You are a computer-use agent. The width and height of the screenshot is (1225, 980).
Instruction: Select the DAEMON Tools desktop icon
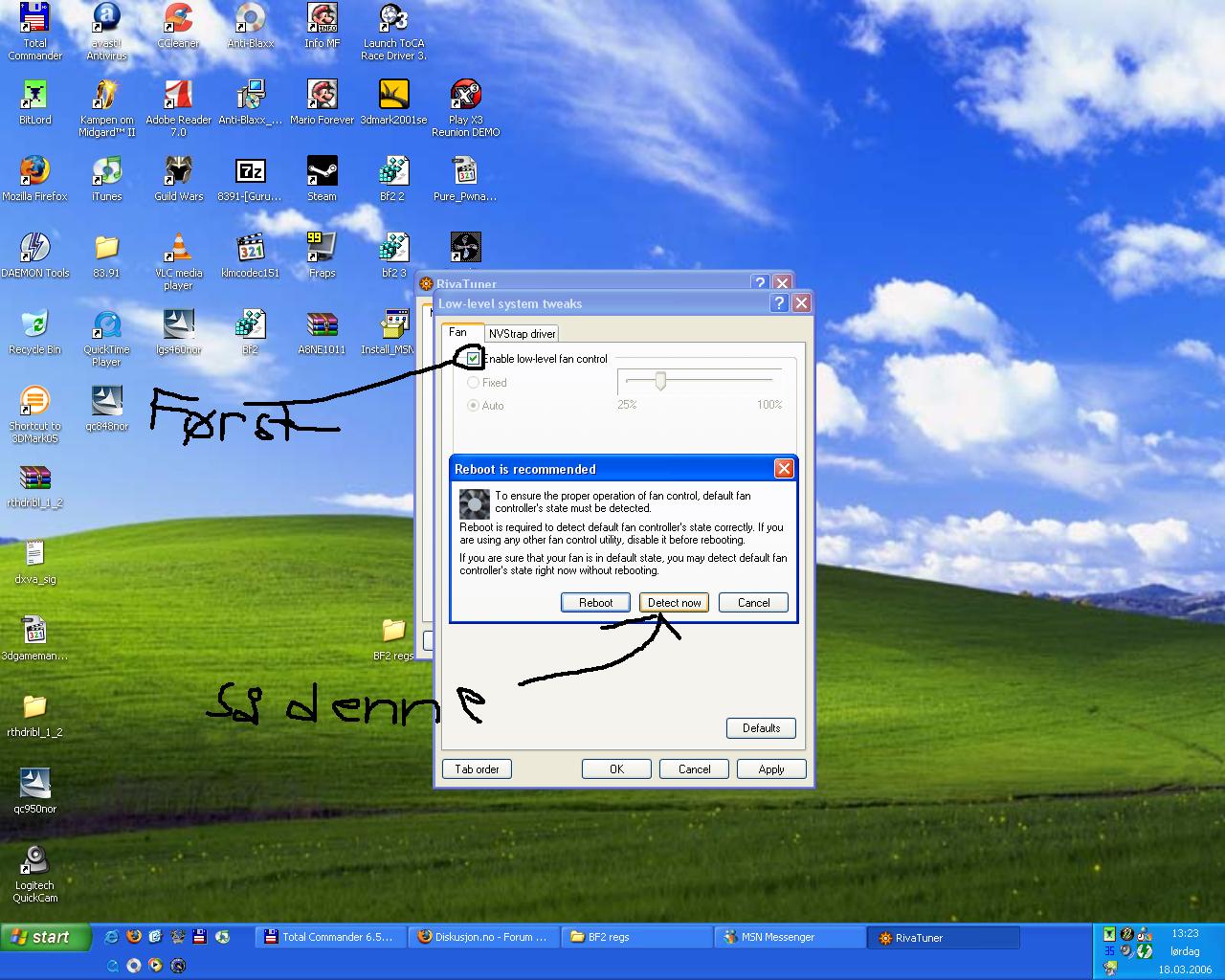[x=34, y=256]
